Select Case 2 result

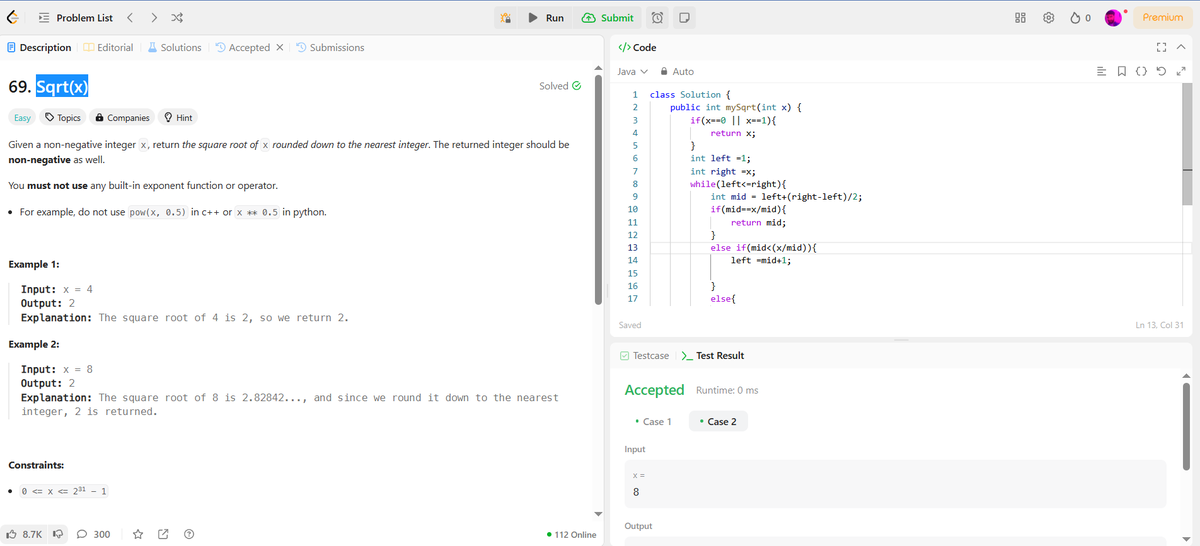click(718, 422)
